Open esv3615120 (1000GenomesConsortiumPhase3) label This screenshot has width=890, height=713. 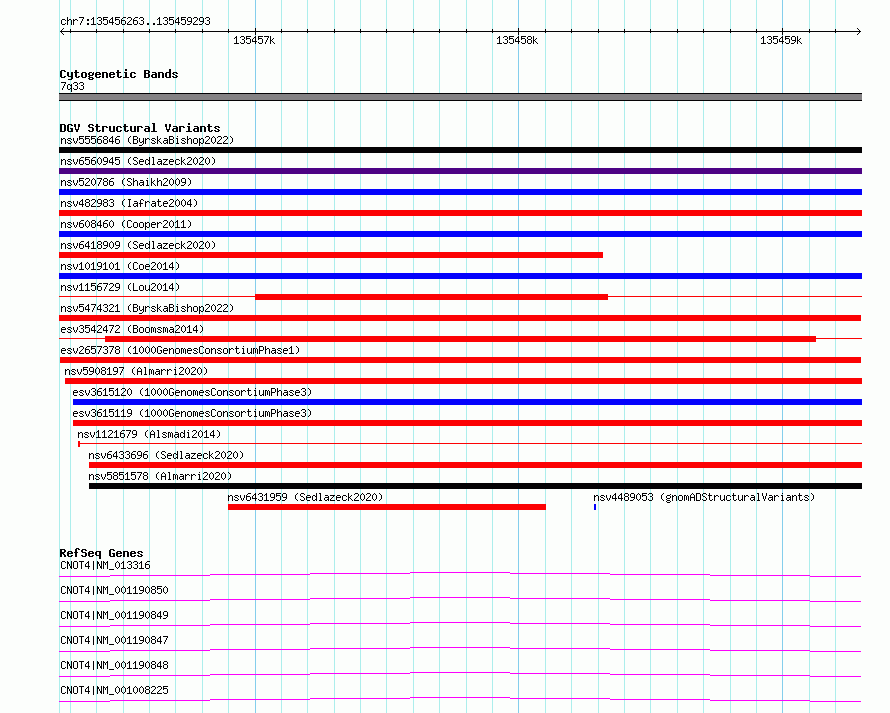(192, 392)
